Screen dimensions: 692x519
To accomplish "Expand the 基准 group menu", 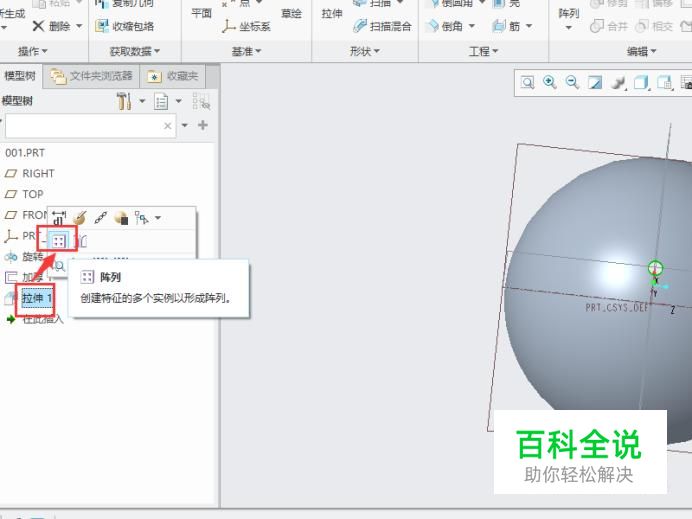I will tap(246, 52).
